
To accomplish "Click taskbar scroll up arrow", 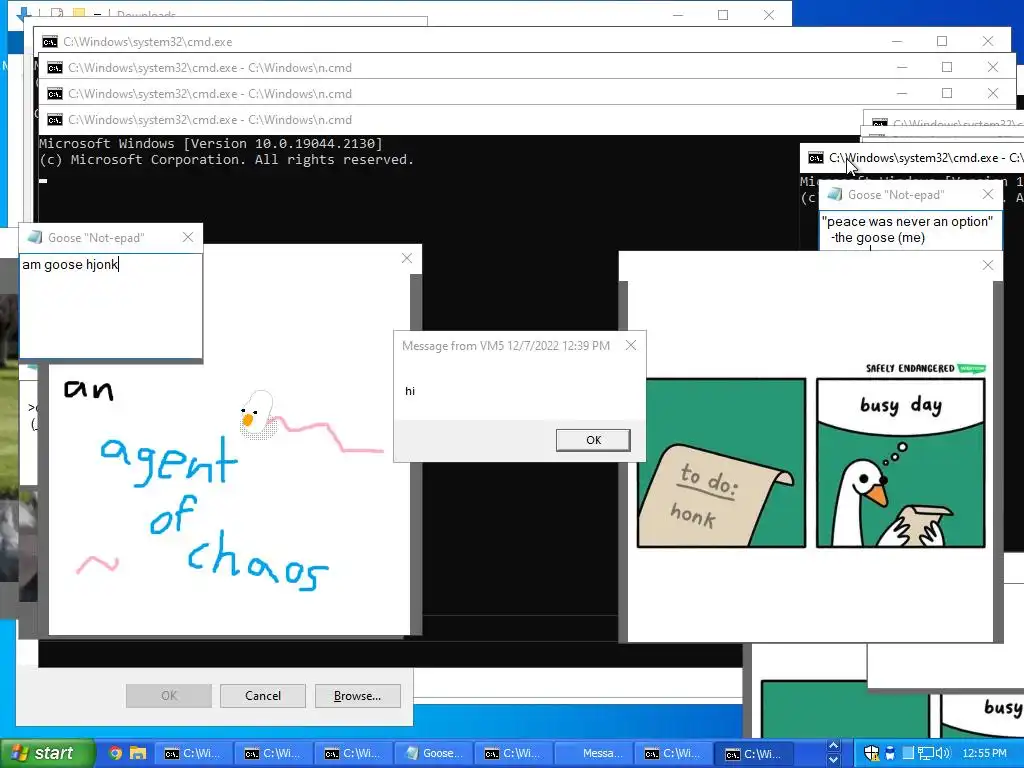I will 833,746.
